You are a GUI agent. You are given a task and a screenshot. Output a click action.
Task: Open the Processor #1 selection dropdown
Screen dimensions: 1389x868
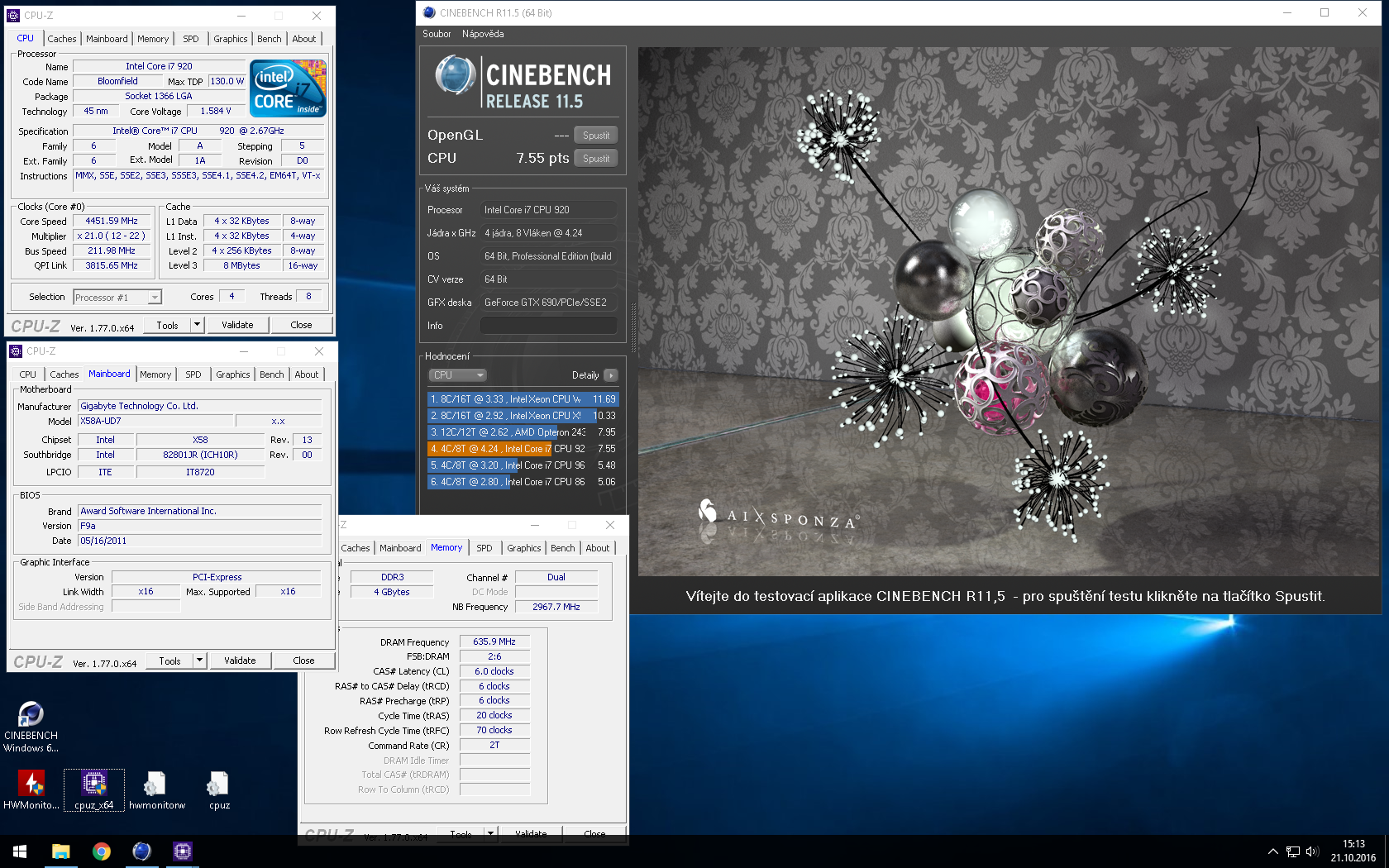pos(117,298)
